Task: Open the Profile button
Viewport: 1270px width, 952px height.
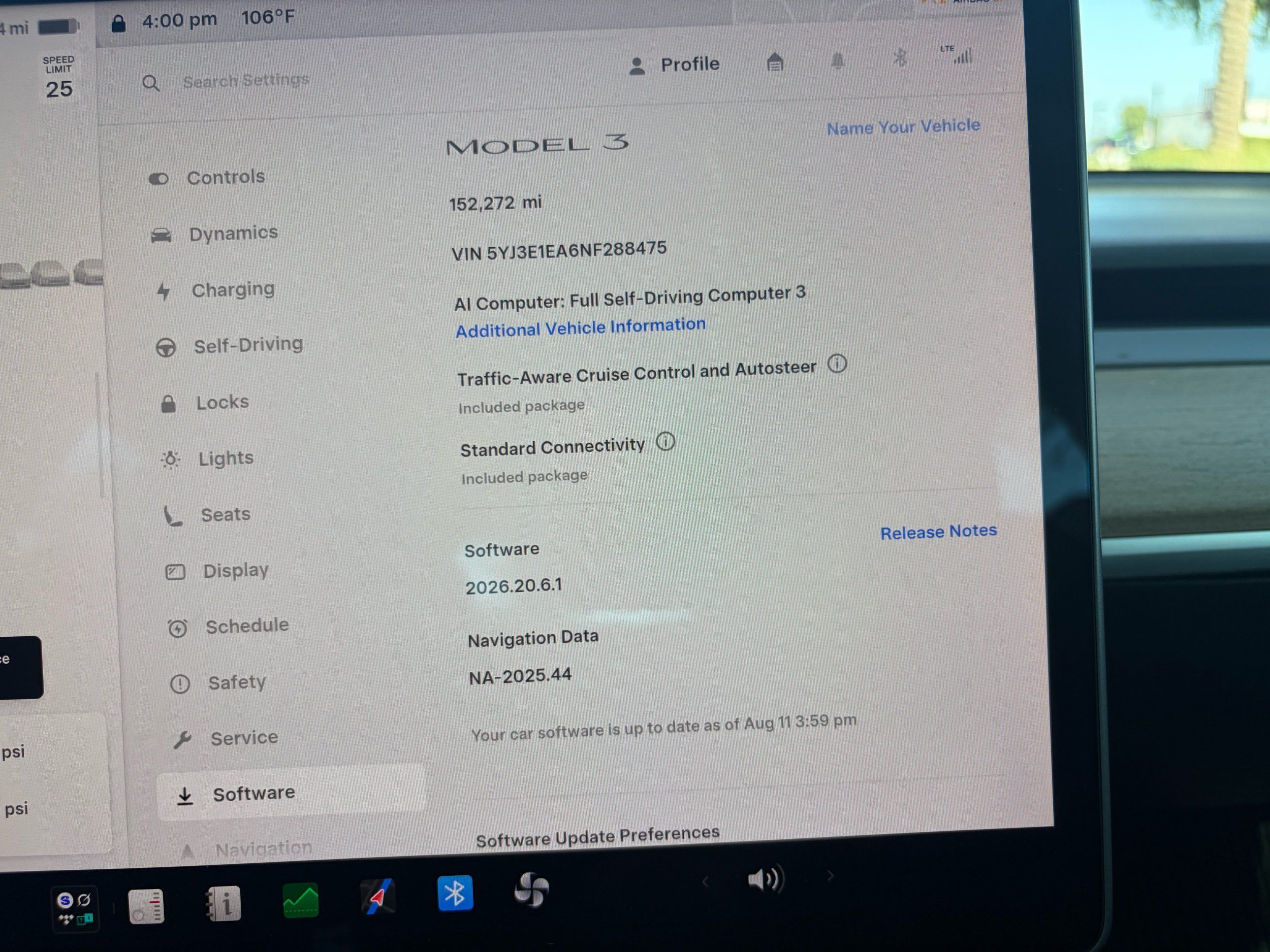Action: [x=674, y=65]
